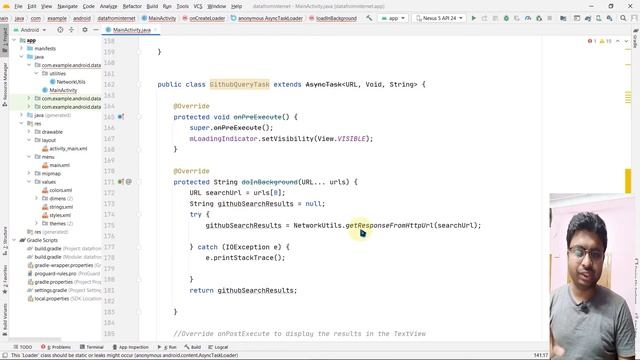Select the MainActivity.java editor tab

[x=131, y=30]
